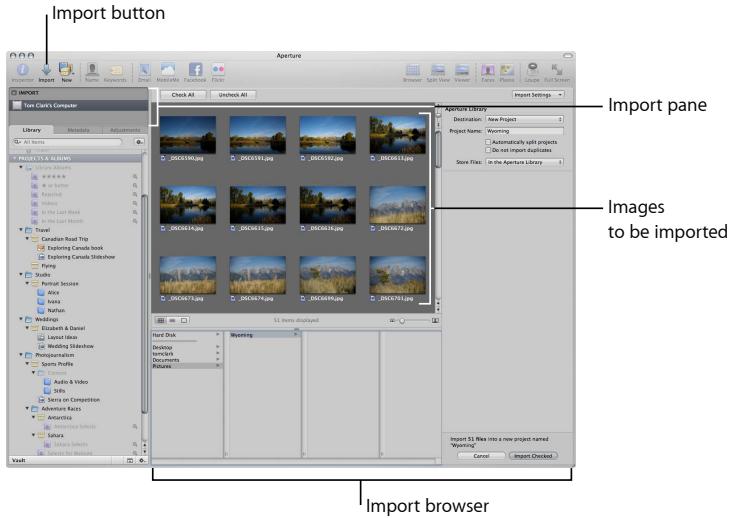Click the Email toolbar icon
The height and width of the screenshot is (518, 732).
point(145,70)
